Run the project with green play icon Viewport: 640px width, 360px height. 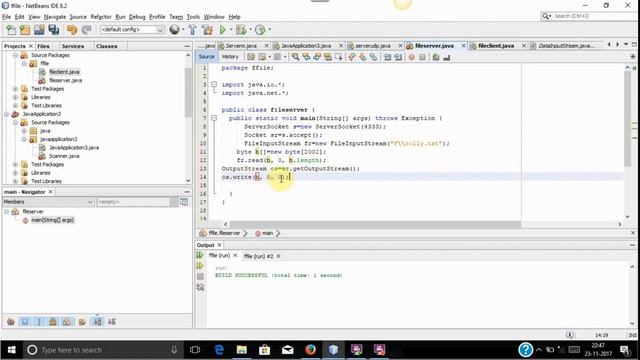[222, 30]
